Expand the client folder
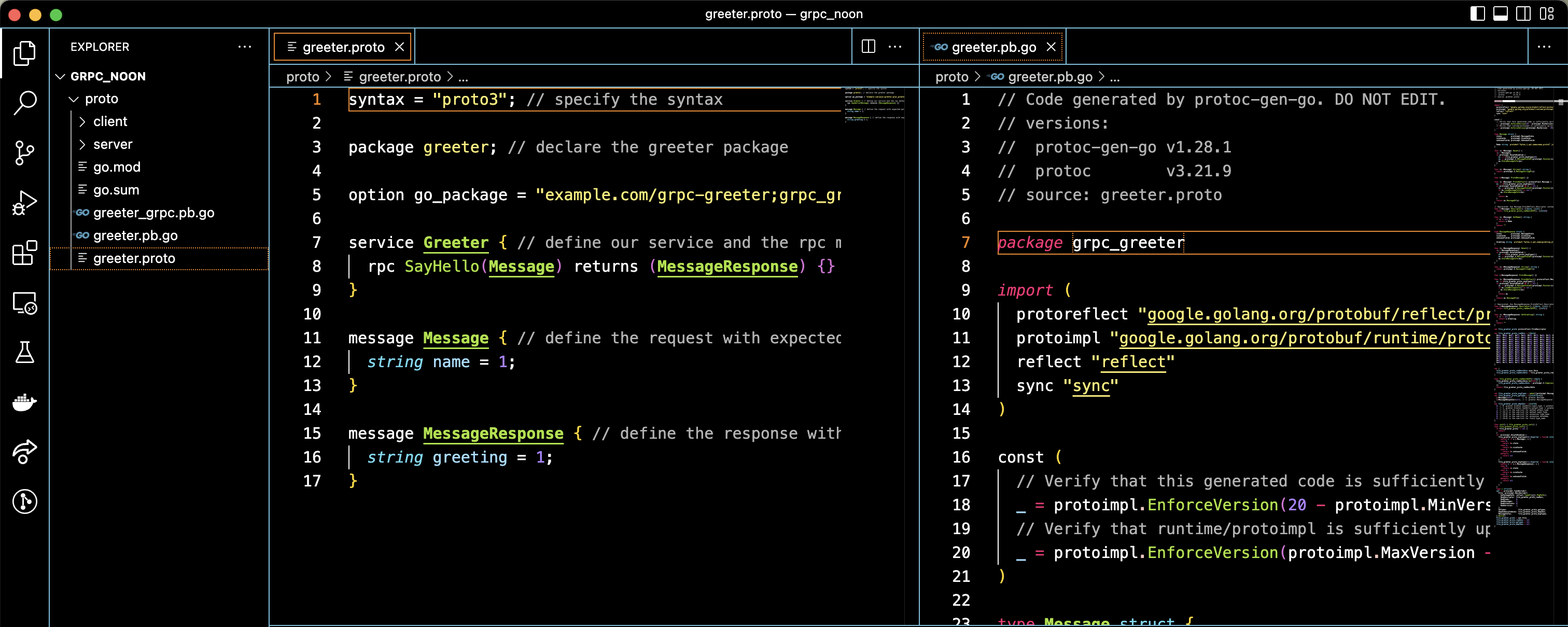This screenshot has height=627, width=1568. point(110,122)
